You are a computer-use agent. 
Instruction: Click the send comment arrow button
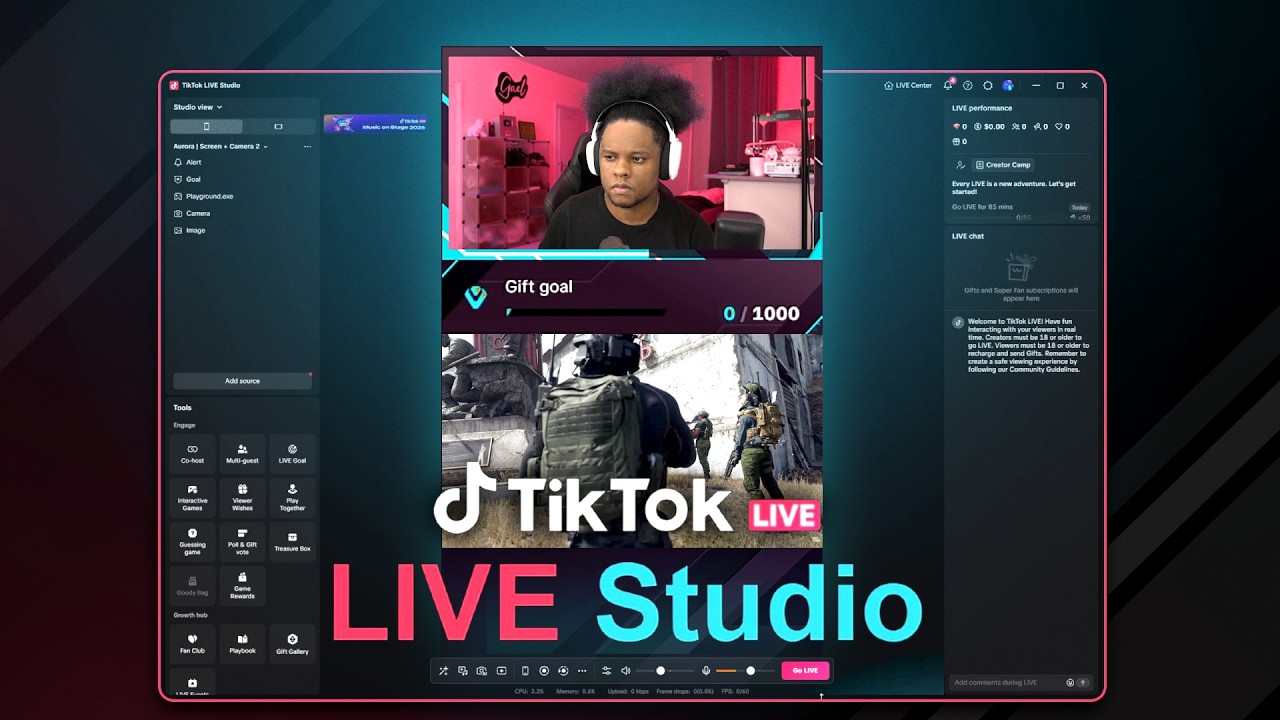click(x=1083, y=682)
